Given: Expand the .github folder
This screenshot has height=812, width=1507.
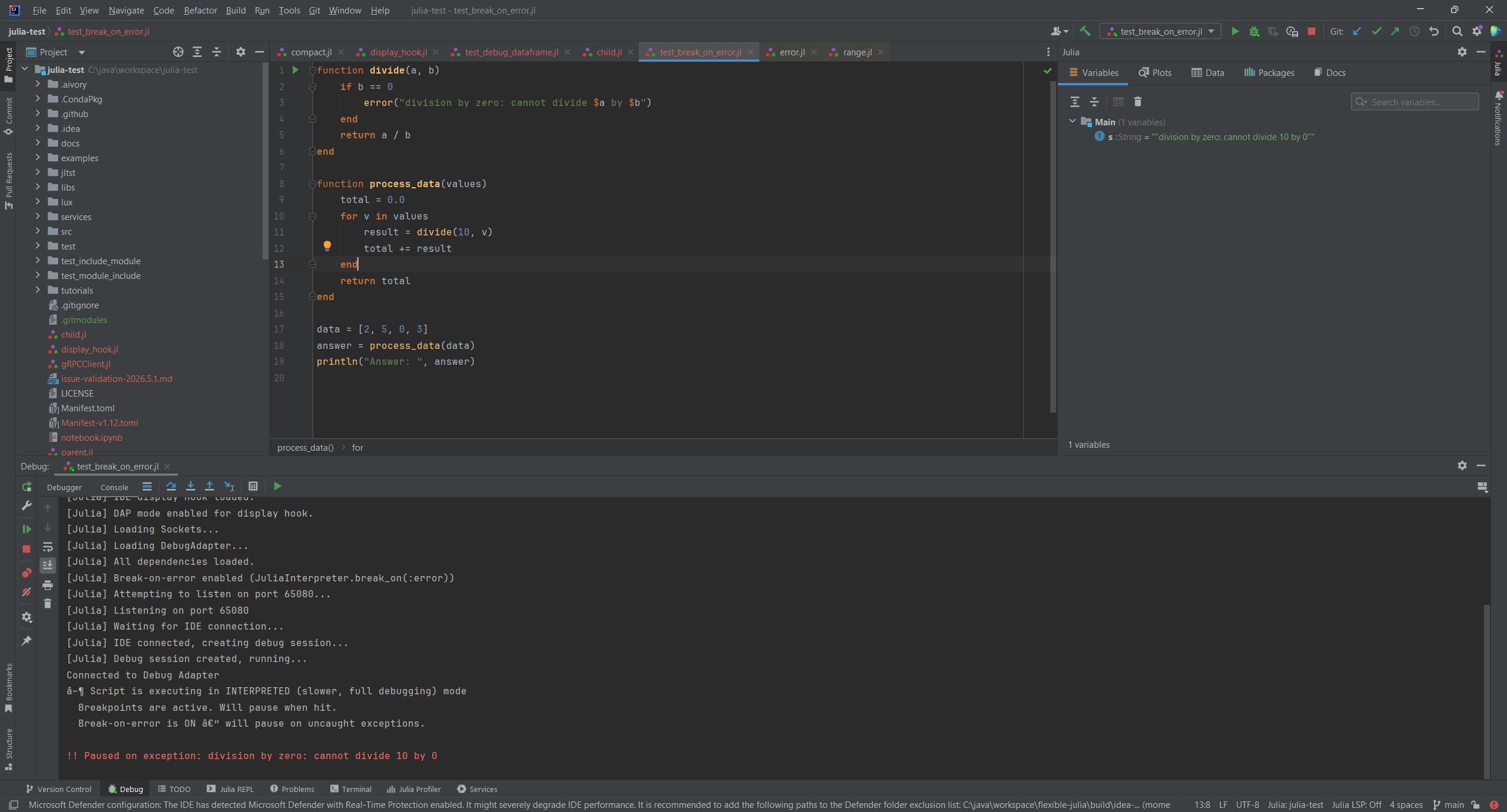Looking at the screenshot, I should tap(38, 114).
